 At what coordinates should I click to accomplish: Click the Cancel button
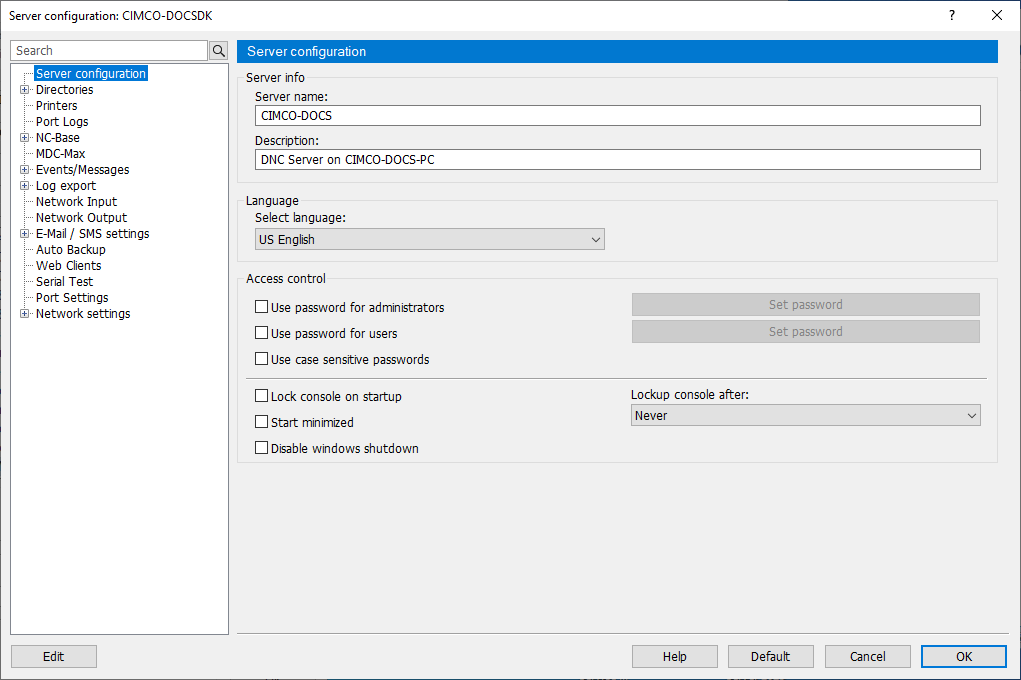(x=867, y=657)
